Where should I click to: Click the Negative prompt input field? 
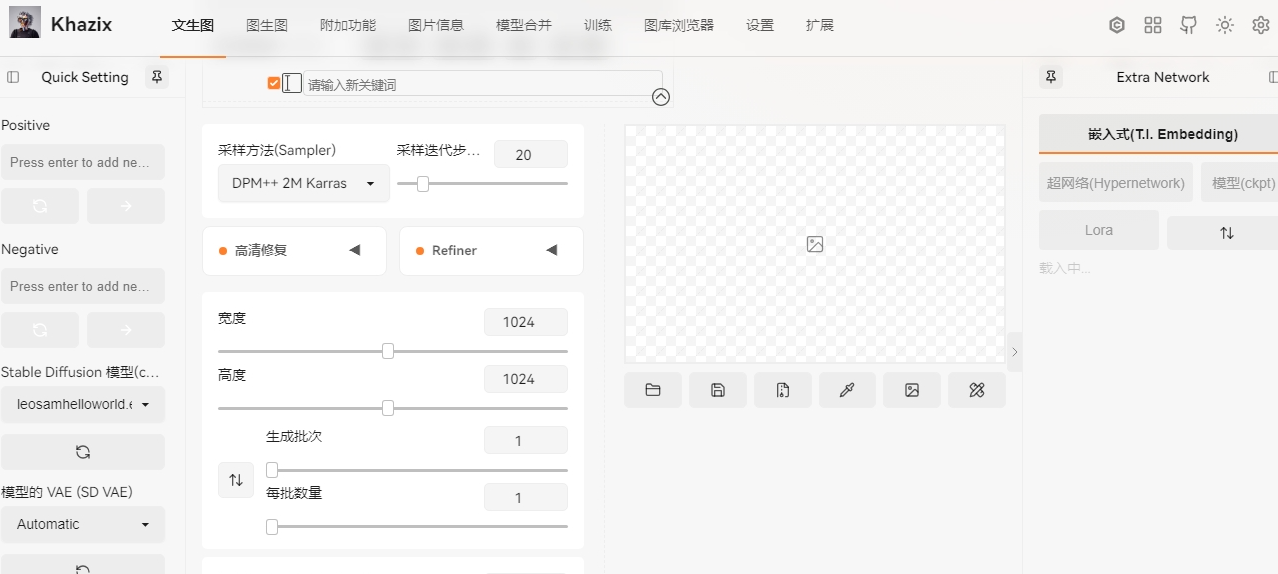83,286
